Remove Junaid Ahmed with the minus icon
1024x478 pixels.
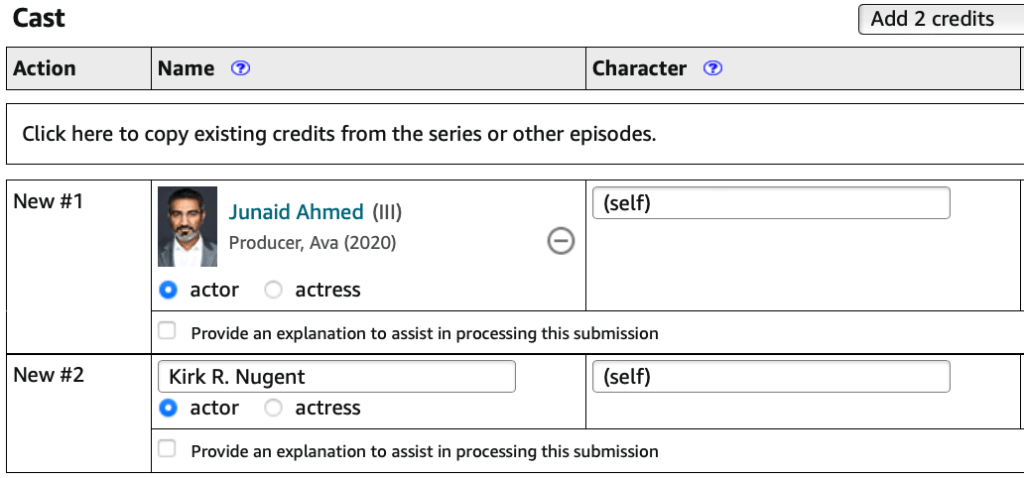click(561, 240)
